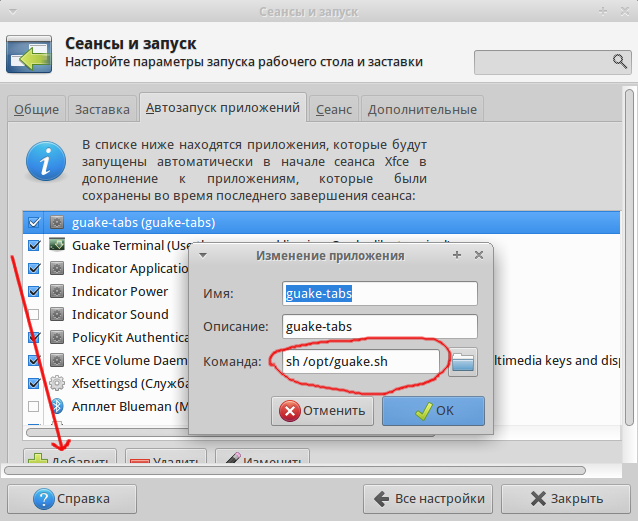Click the Все настройки button
This screenshot has width=638, height=521.
[x=428, y=498]
